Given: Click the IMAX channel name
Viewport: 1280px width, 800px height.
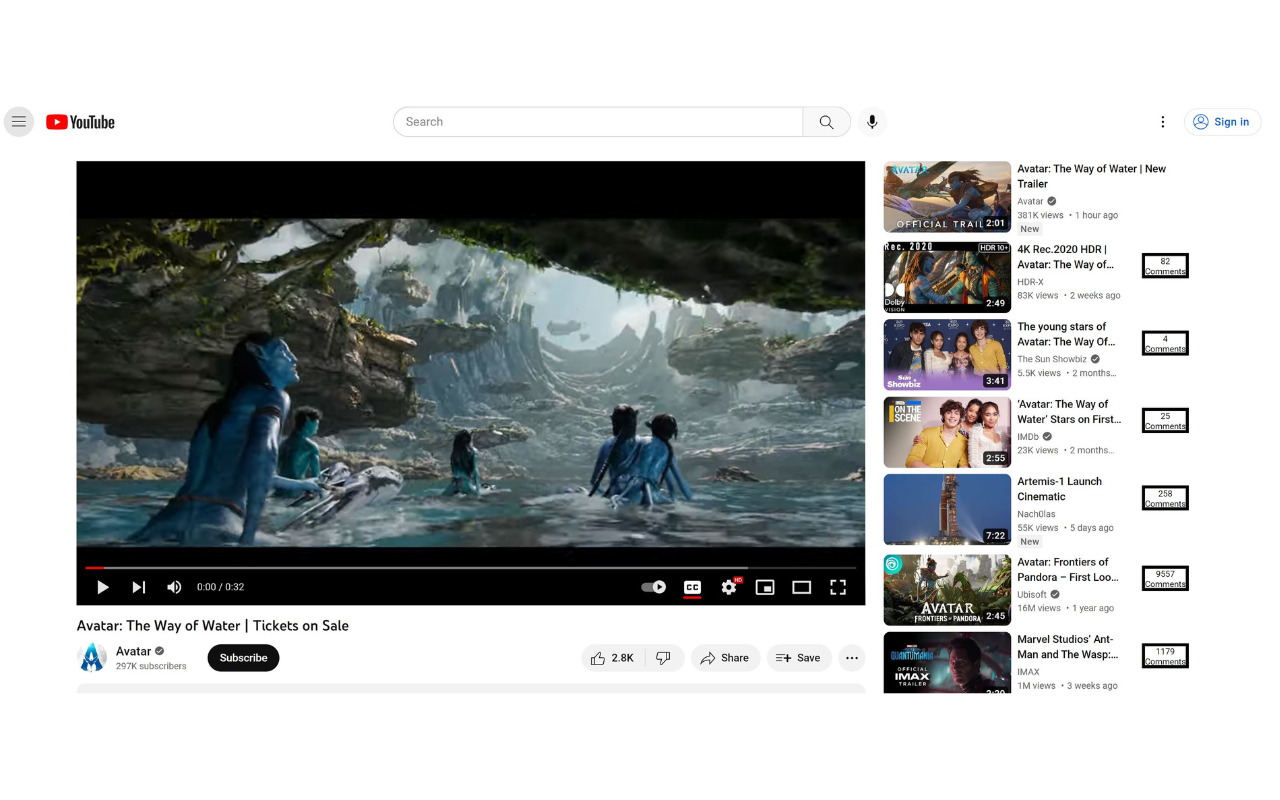Looking at the screenshot, I should (1028, 672).
